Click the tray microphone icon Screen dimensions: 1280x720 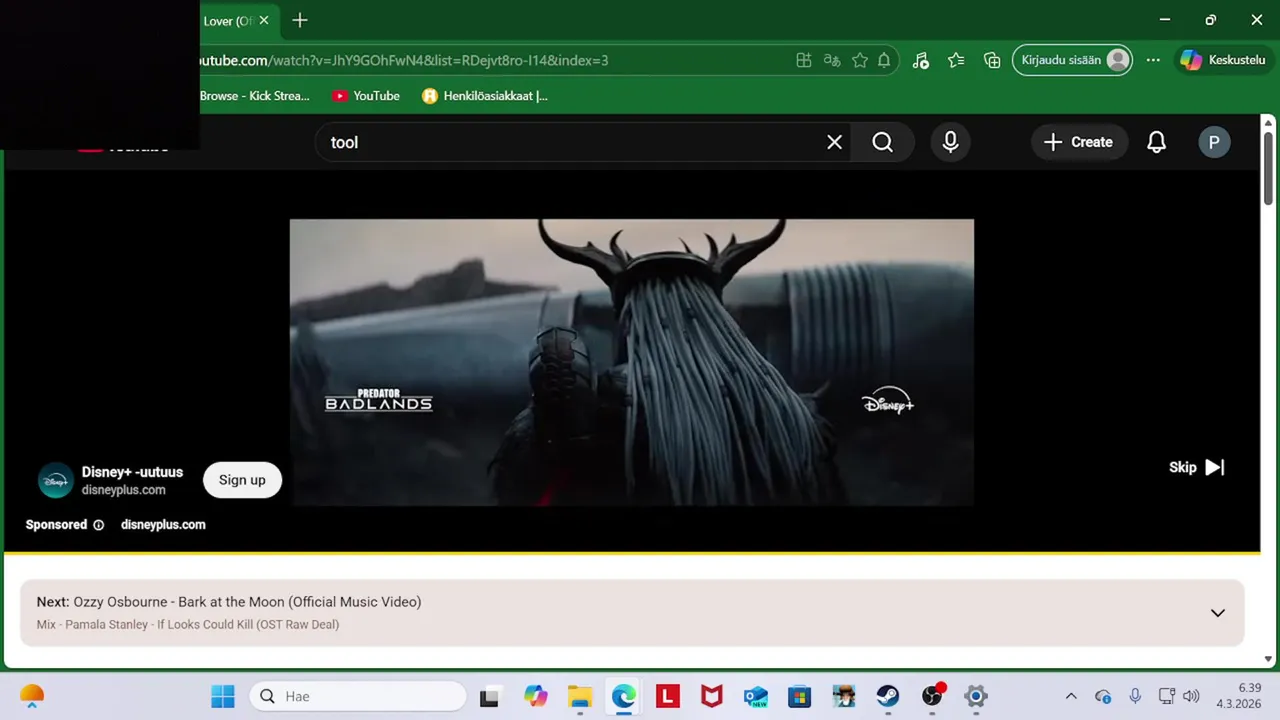click(x=1135, y=697)
